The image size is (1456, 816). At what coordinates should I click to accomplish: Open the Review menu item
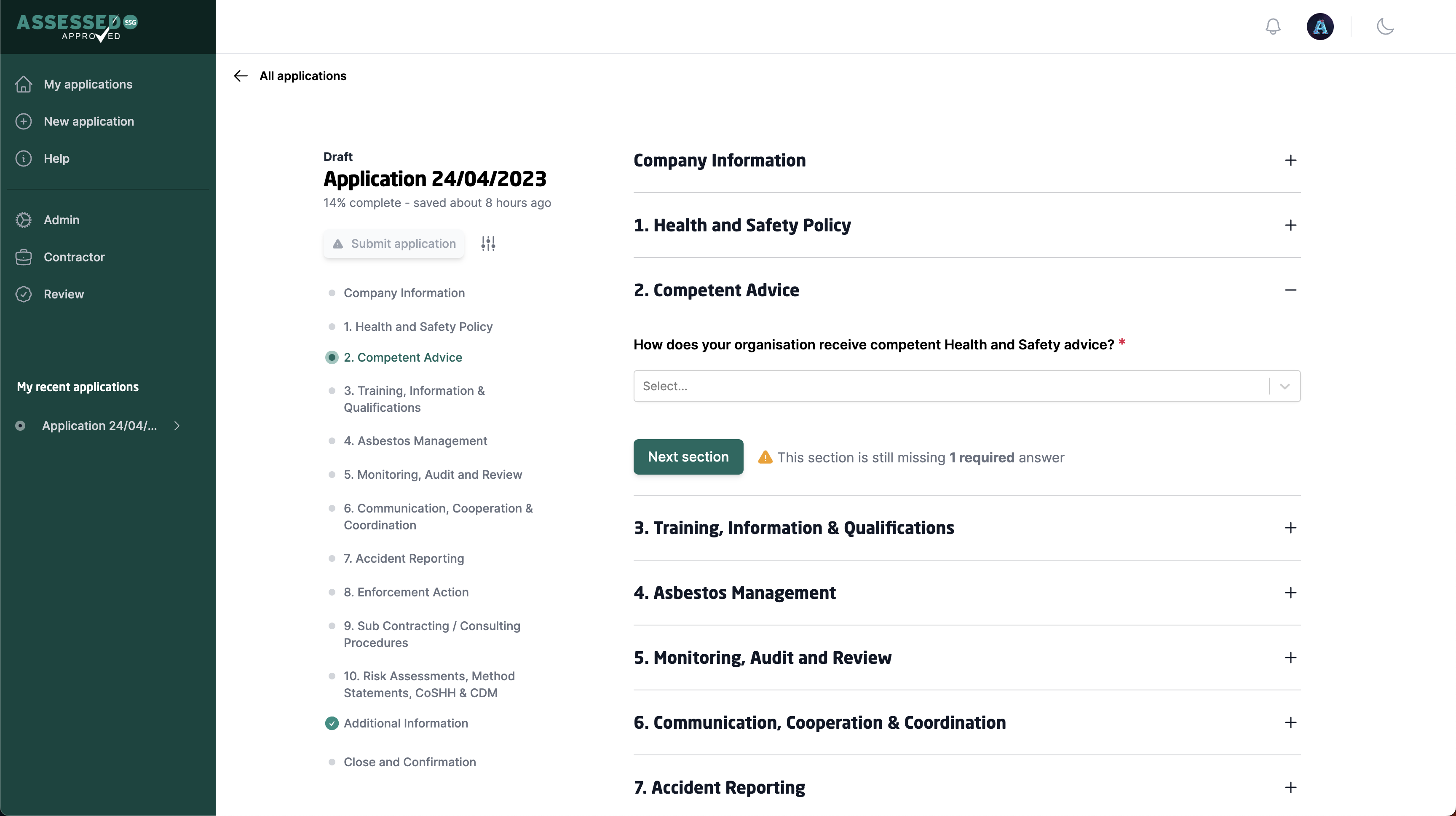coord(64,293)
